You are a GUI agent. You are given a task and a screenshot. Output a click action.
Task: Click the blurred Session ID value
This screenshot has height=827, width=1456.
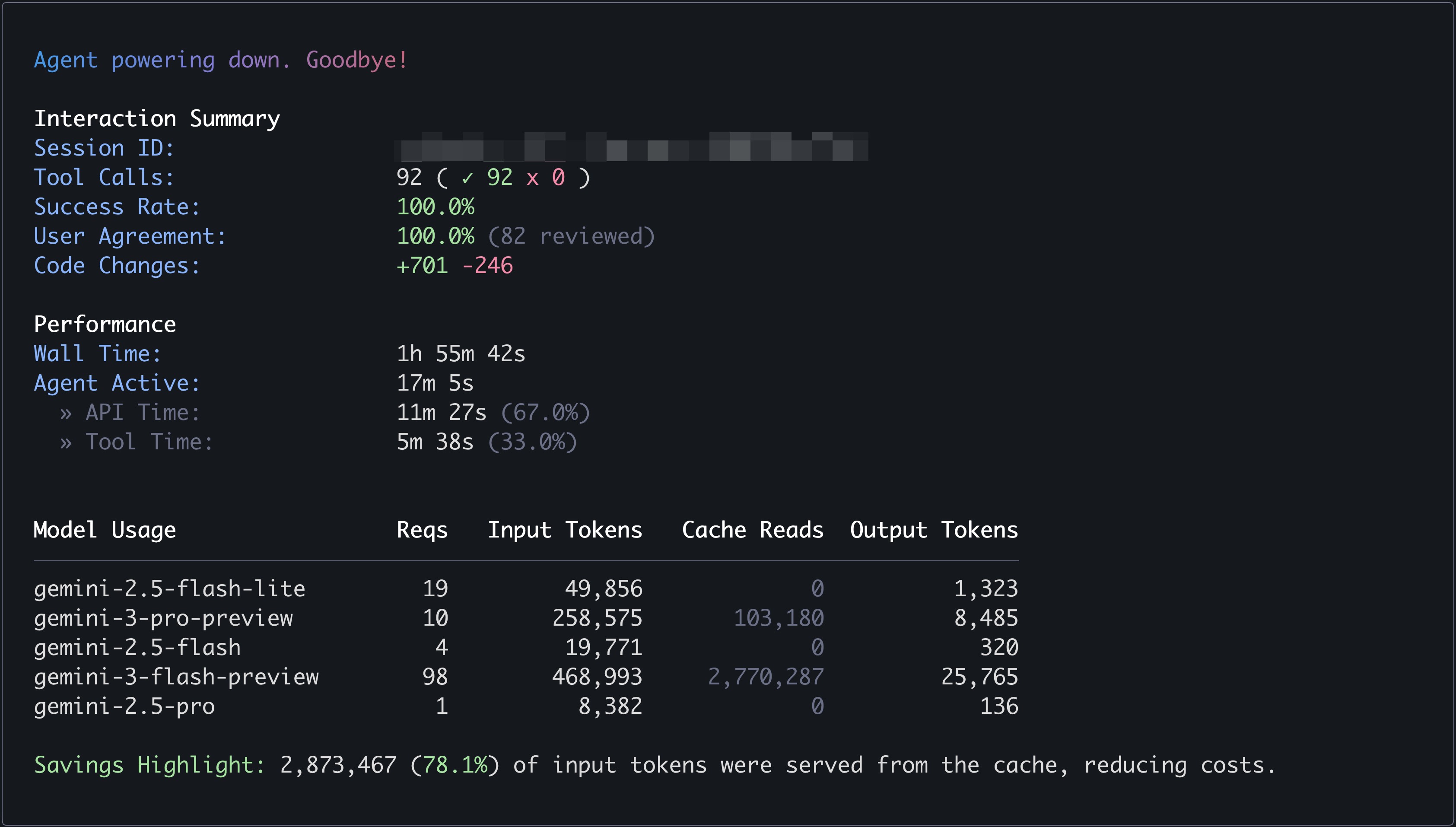tap(631, 148)
